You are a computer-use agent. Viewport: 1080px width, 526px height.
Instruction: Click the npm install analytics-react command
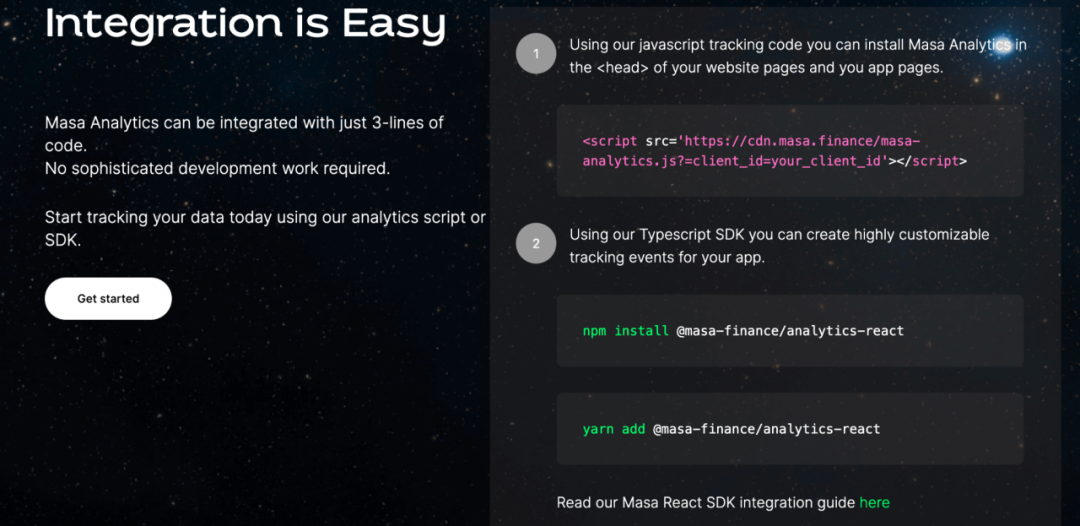point(789,330)
